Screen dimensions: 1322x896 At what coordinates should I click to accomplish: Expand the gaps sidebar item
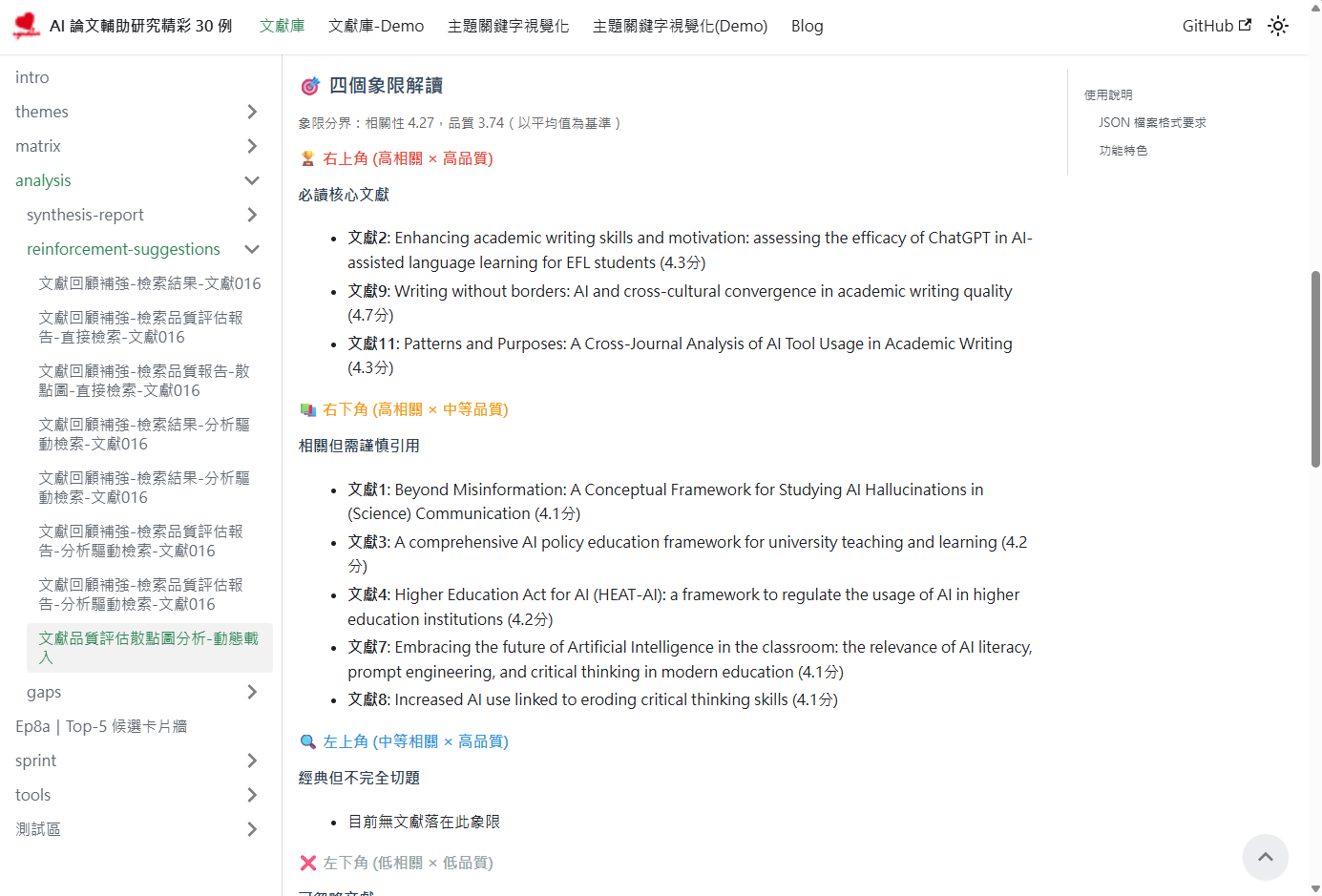click(252, 692)
